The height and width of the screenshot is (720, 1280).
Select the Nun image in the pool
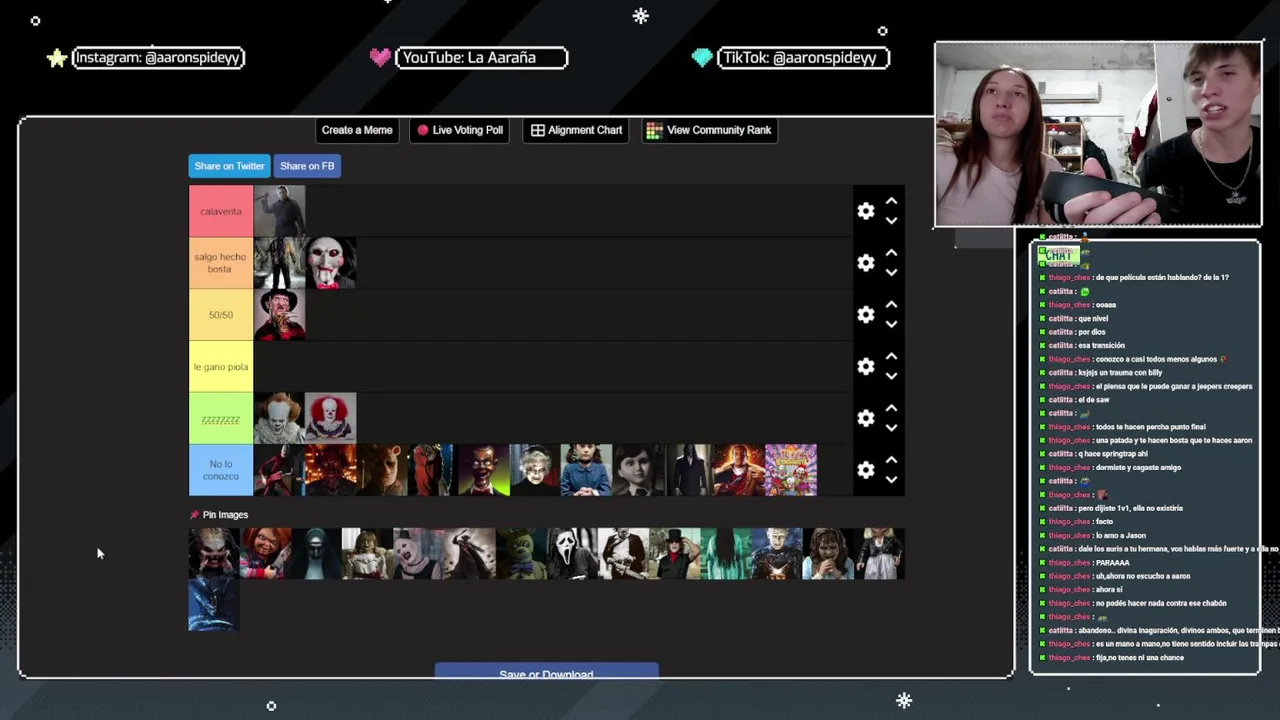point(316,554)
